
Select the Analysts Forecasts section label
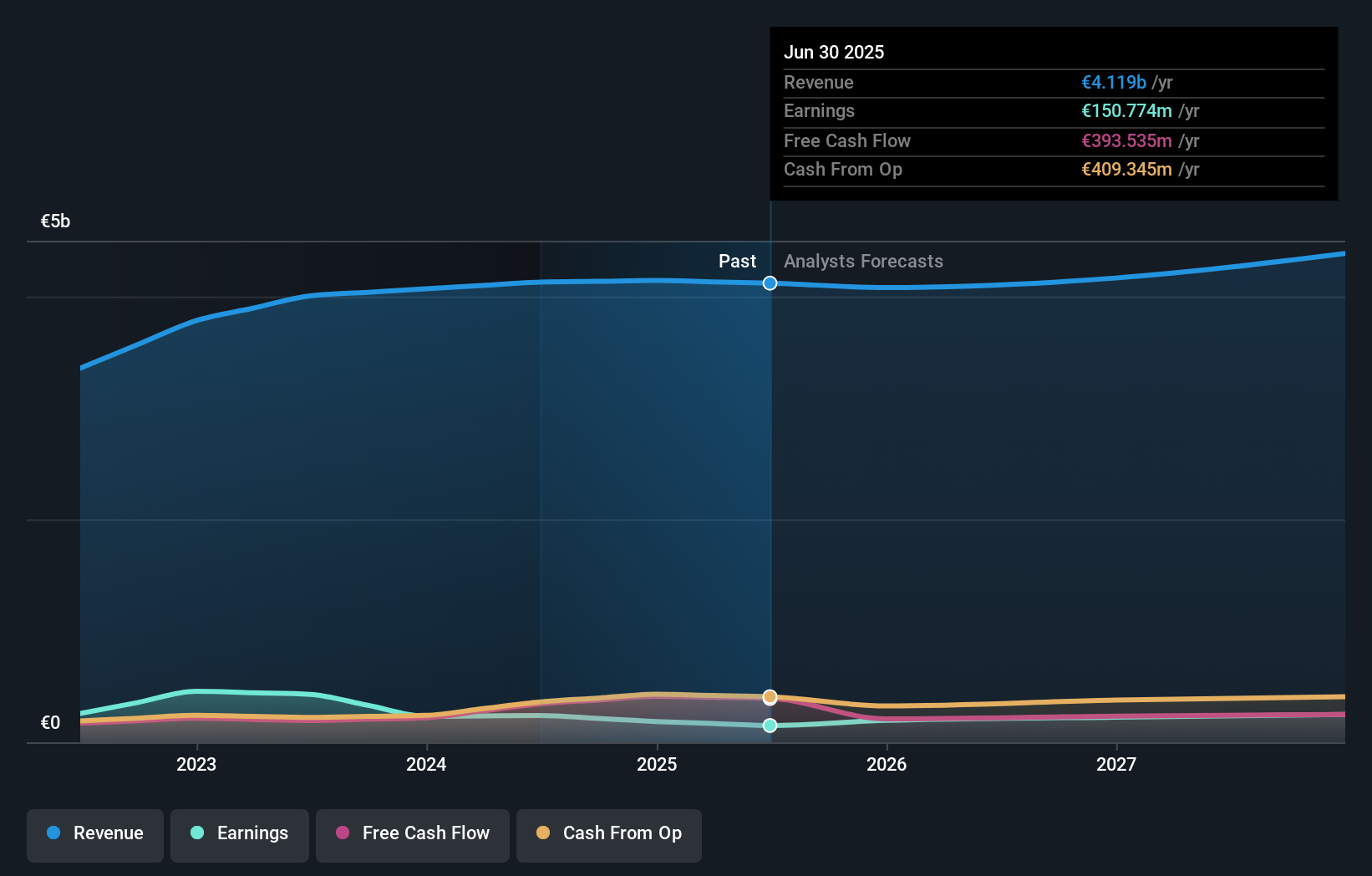(x=863, y=261)
